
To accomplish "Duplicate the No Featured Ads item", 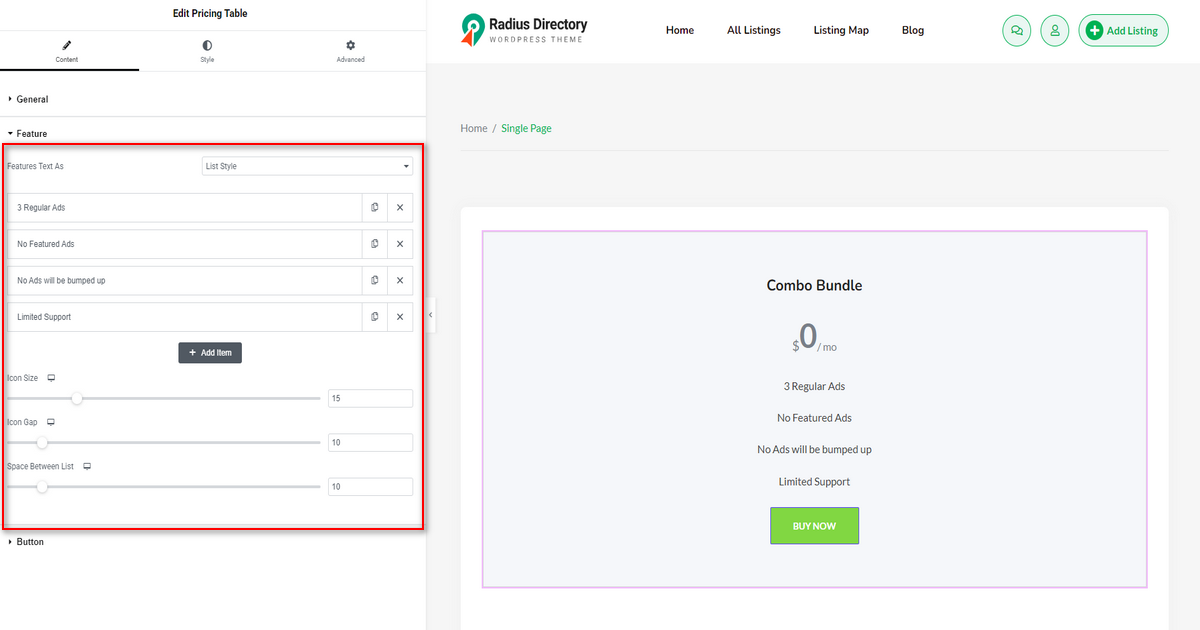I will 375,244.
